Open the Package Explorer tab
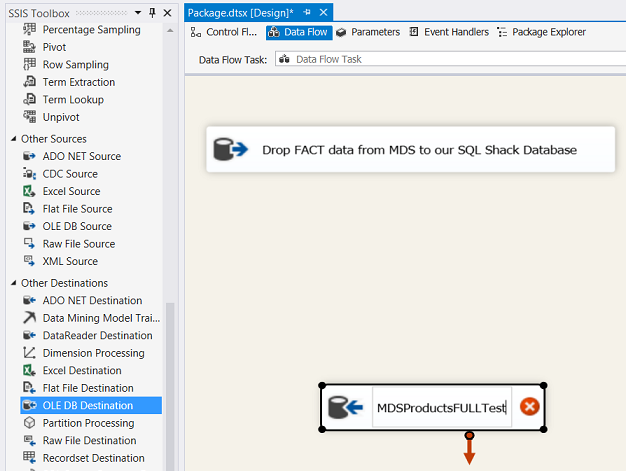Screen dimensions: 626x471 coord(541,32)
